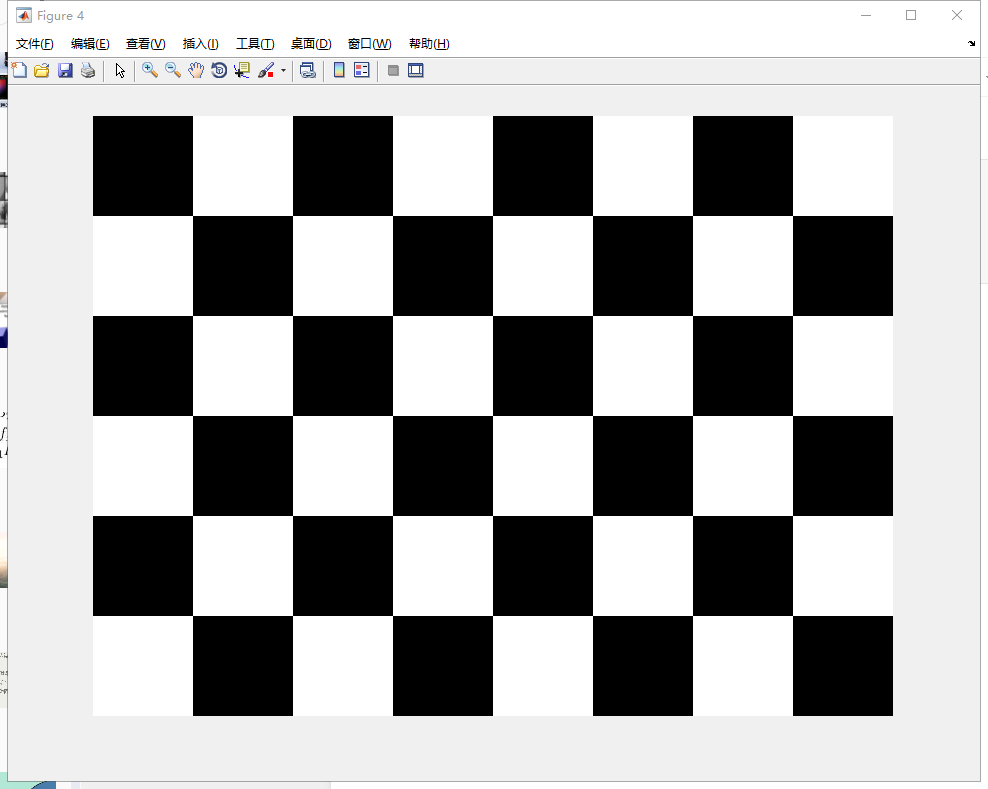Viewport: 988px width, 789px height.
Task: Open a file with the folder icon
Action: click(x=42, y=70)
